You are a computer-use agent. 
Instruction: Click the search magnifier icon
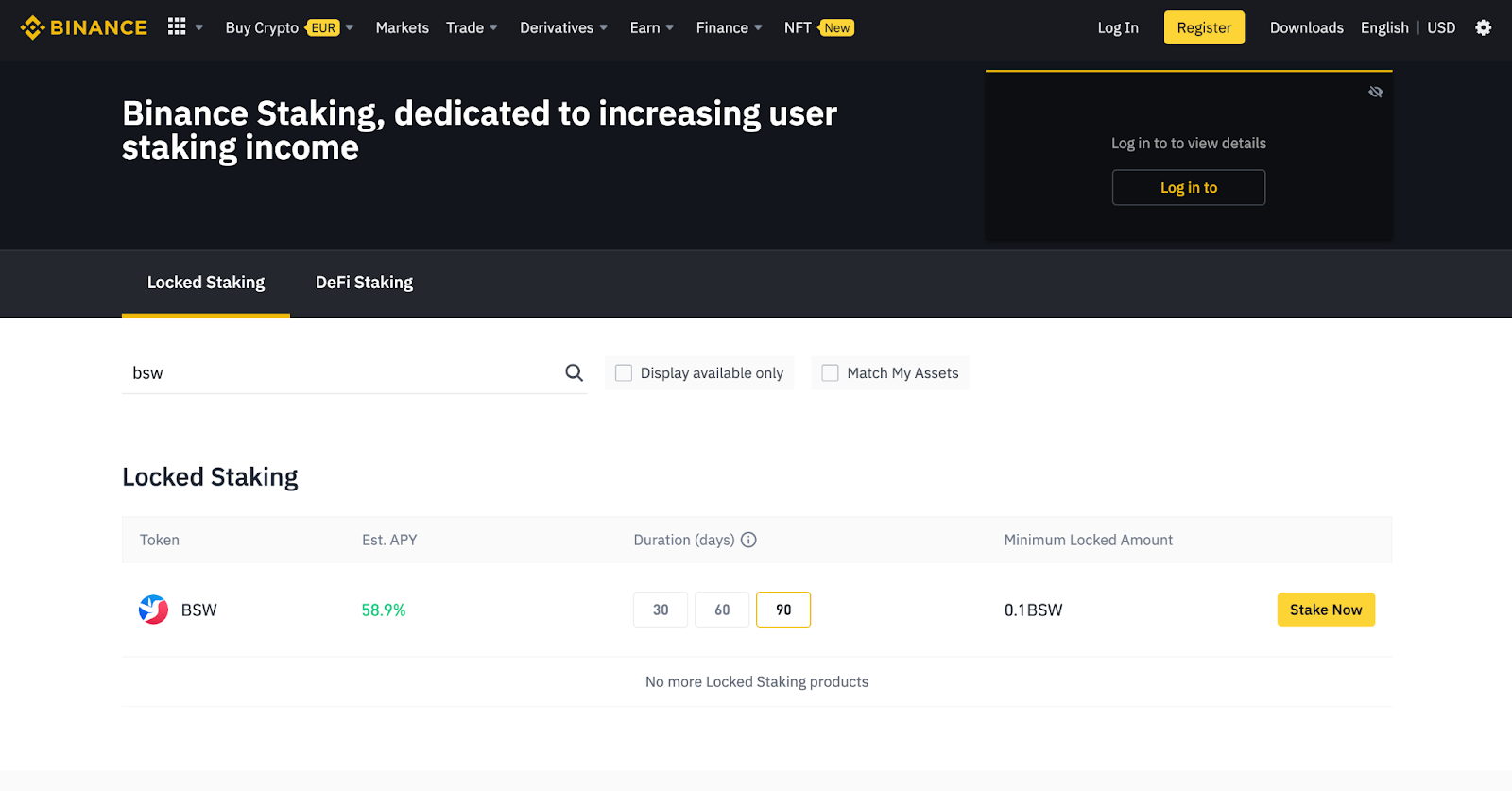(x=574, y=372)
